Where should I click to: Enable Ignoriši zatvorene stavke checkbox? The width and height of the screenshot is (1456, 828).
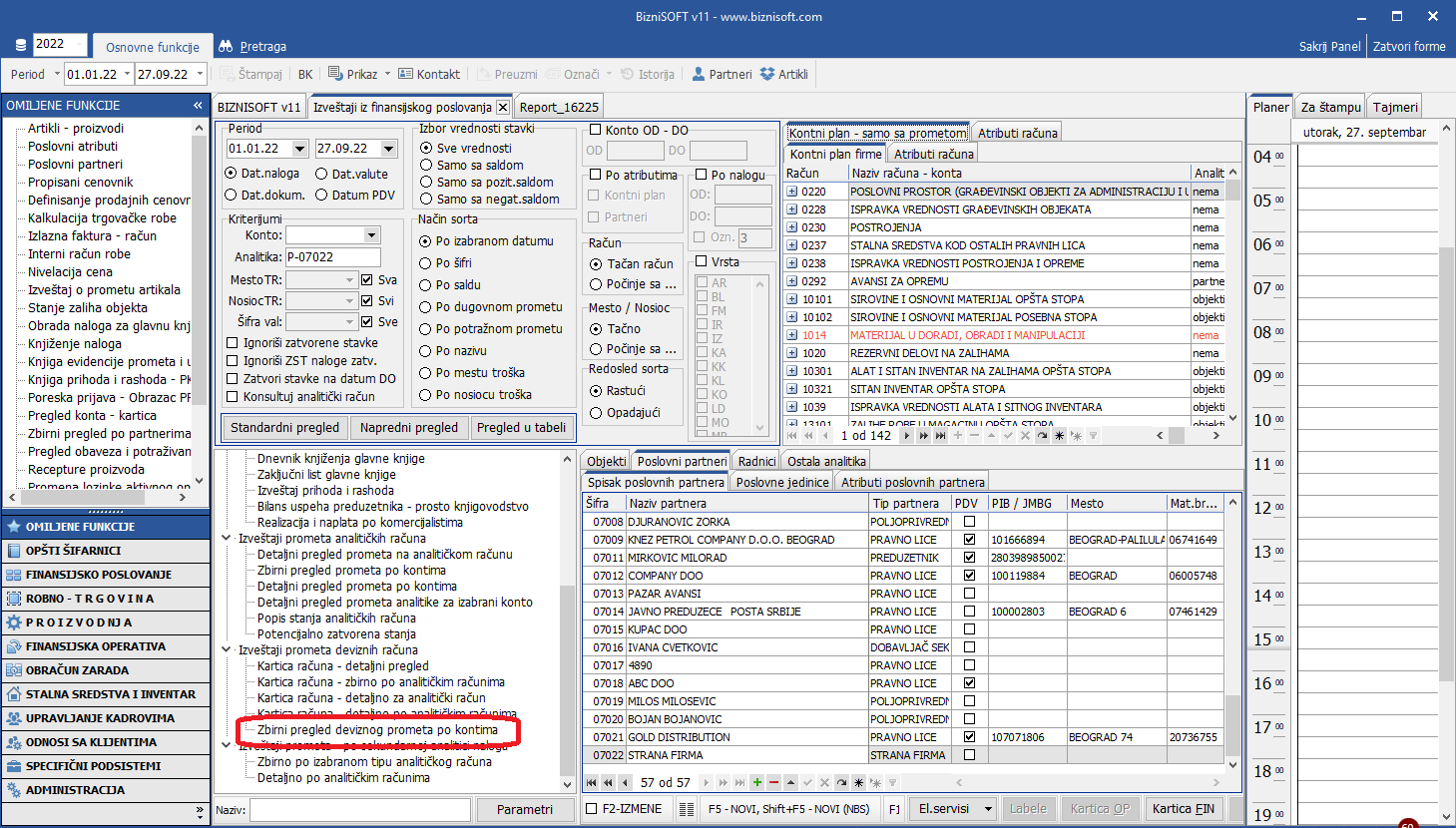point(233,343)
